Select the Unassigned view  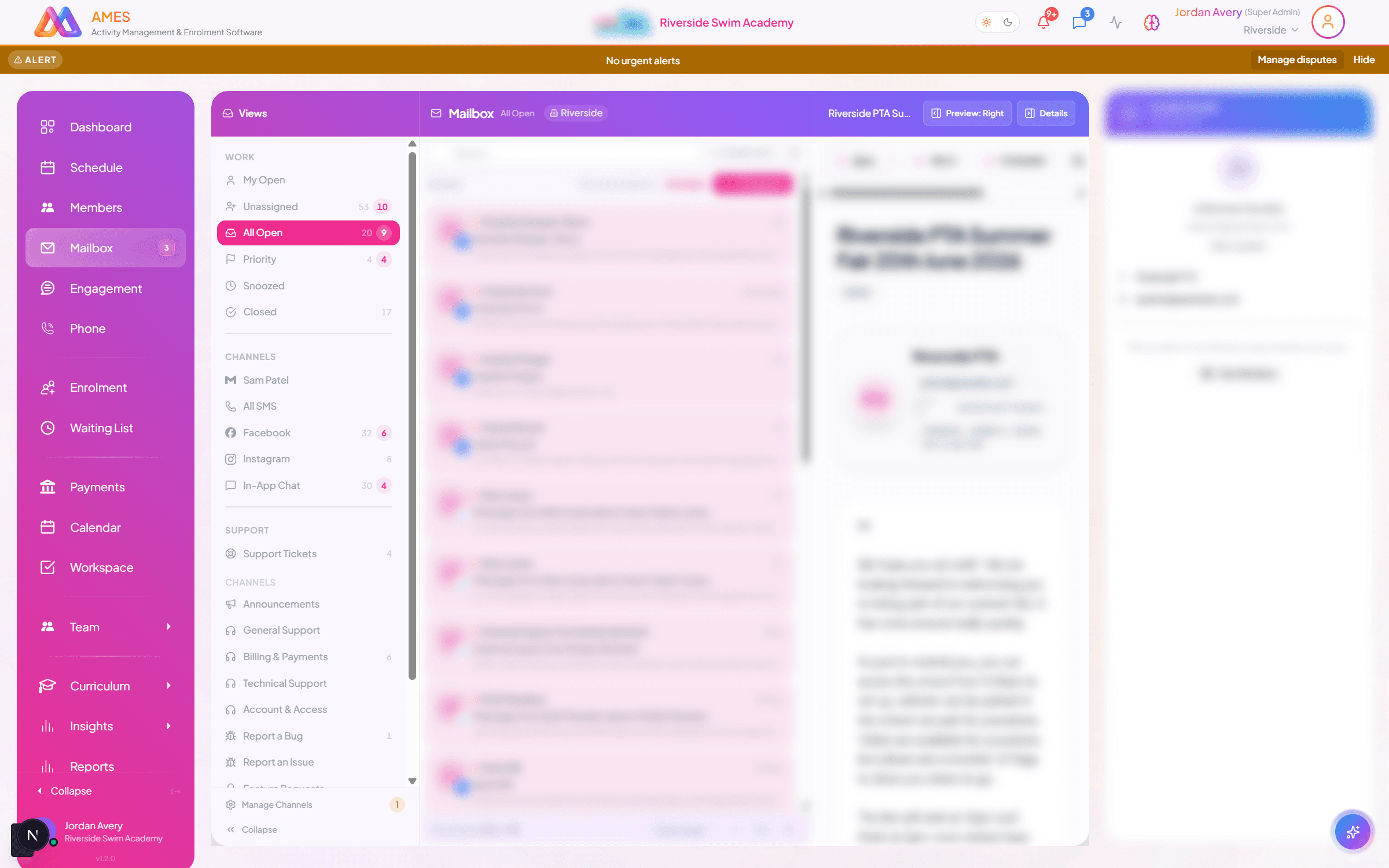click(308, 207)
